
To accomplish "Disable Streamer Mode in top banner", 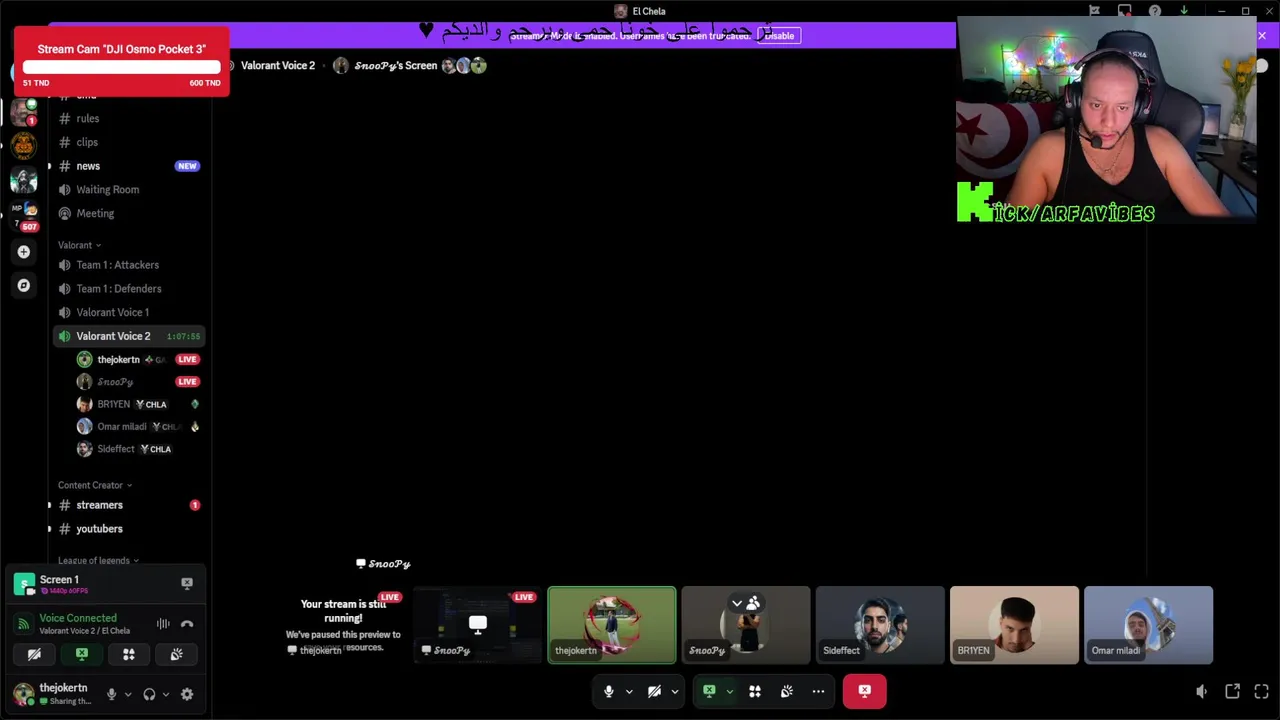I will pyautogui.click(x=779, y=36).
